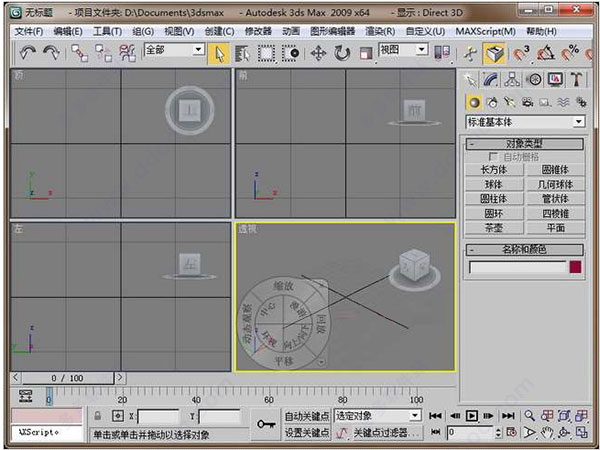The image size is (600, 450).
Task: Switch to the Create command panel tab
Action: [x=470, y=80]
